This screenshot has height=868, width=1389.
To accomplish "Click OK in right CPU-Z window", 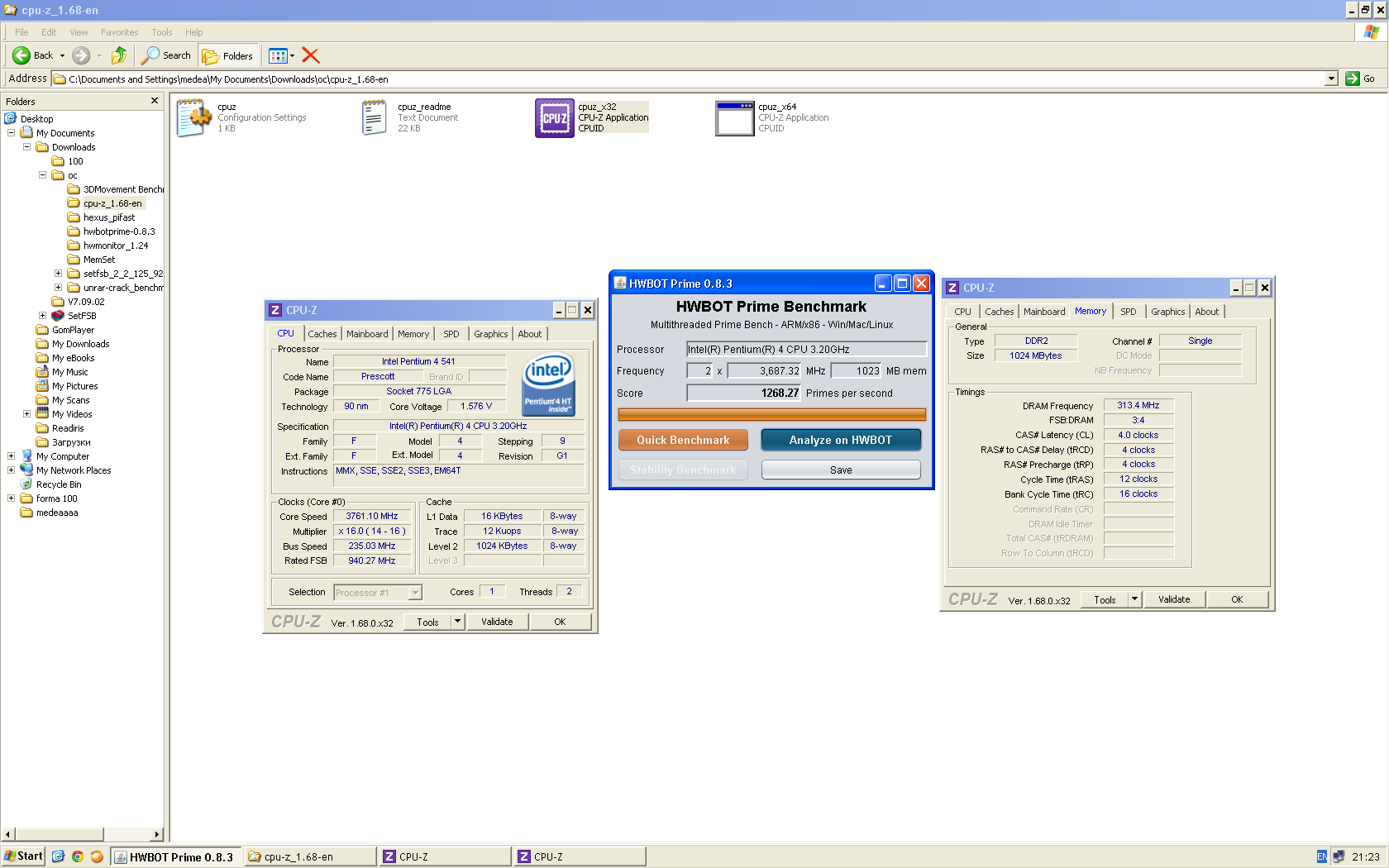I will pyautogui.click(x=1237, y=599).
